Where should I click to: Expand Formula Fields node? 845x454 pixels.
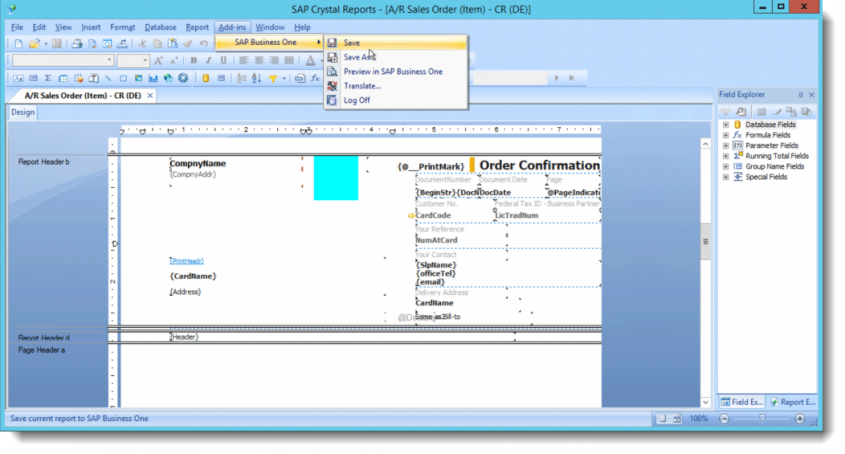[726, 135]
